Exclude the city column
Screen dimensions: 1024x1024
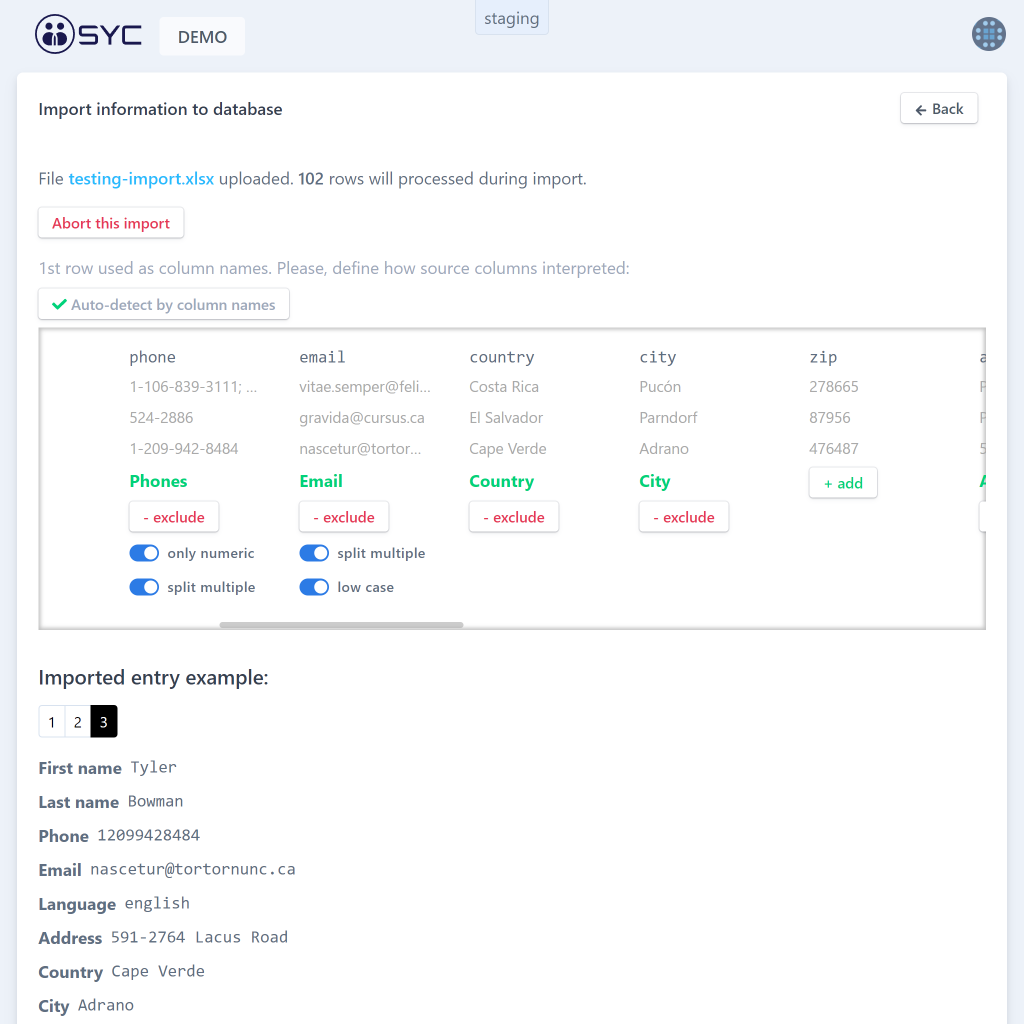684,517
